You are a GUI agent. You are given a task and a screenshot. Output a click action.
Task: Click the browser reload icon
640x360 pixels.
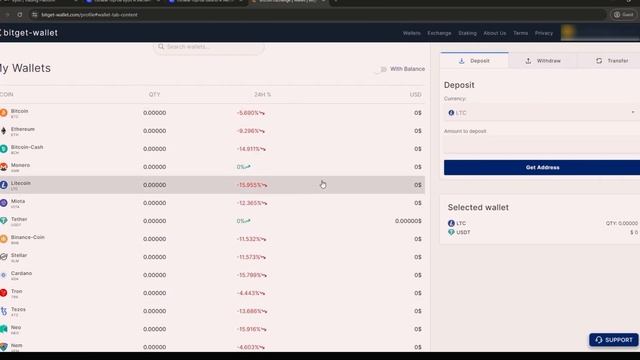click(x=20, y=15)
